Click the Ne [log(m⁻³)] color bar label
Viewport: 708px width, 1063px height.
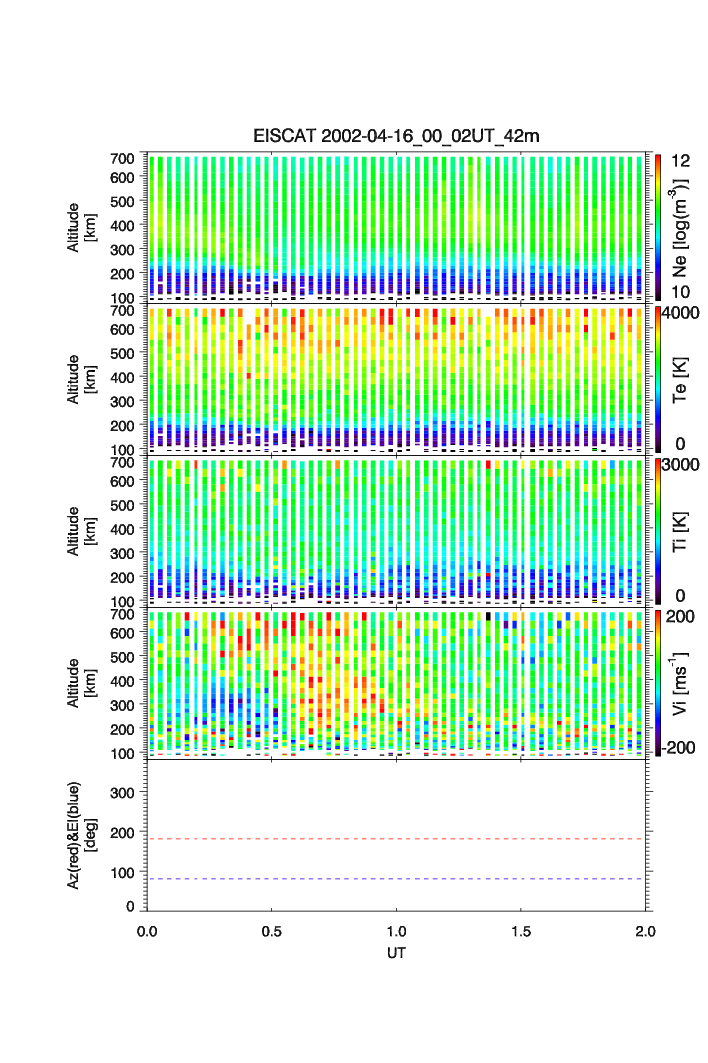pos(683,226)
